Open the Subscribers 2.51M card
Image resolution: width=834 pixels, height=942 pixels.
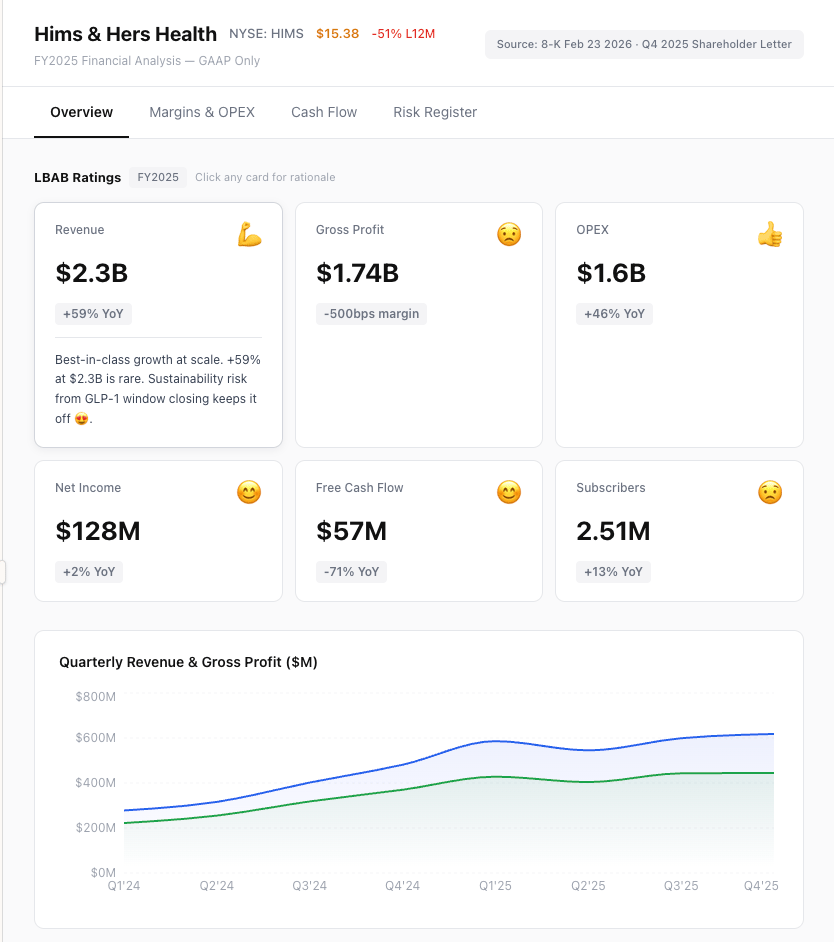[679, 531]
